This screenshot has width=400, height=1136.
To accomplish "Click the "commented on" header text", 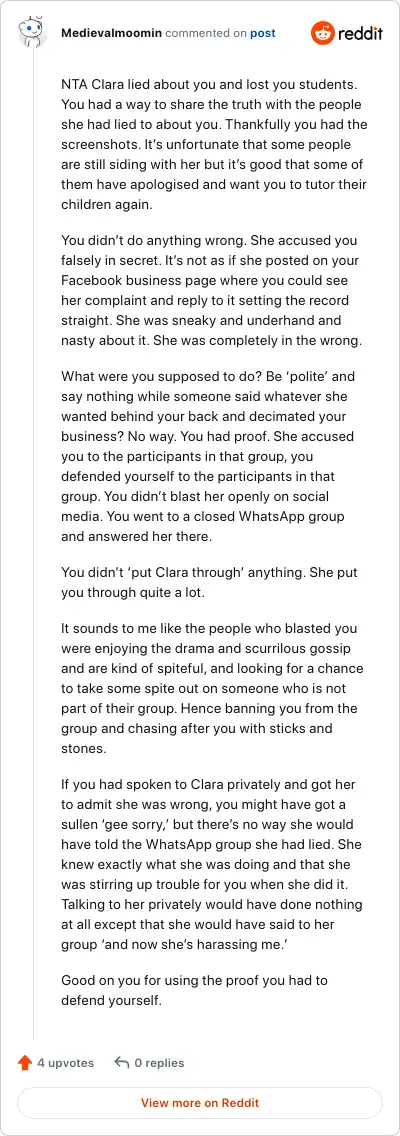I will (206, 33).
